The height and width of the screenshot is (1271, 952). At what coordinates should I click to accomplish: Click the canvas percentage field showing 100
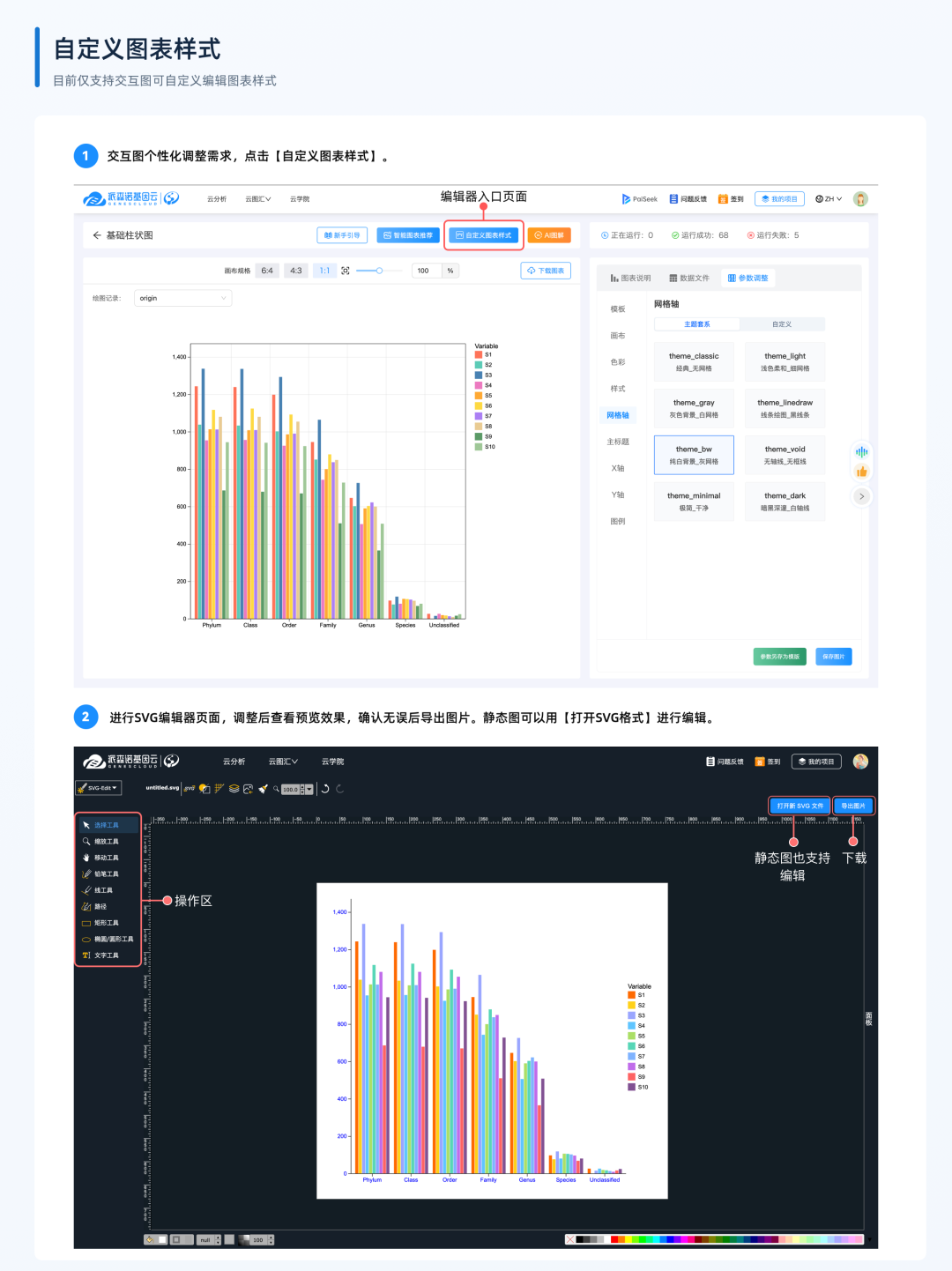(427, 271)
